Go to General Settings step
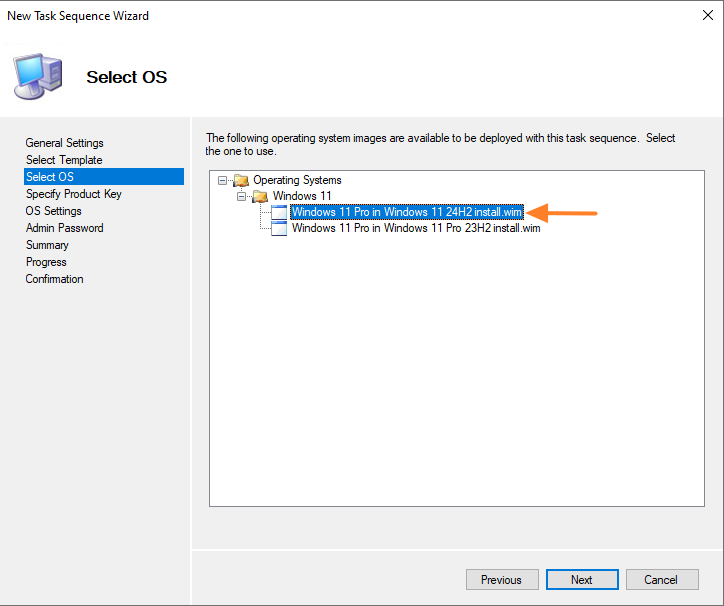Image resolution: width=724 pixels, height=606 pixels. pos(64,143)
